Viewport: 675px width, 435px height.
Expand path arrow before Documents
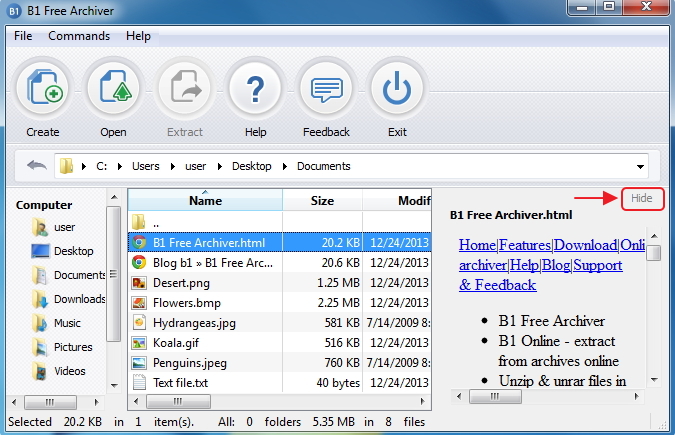point(285,166)
